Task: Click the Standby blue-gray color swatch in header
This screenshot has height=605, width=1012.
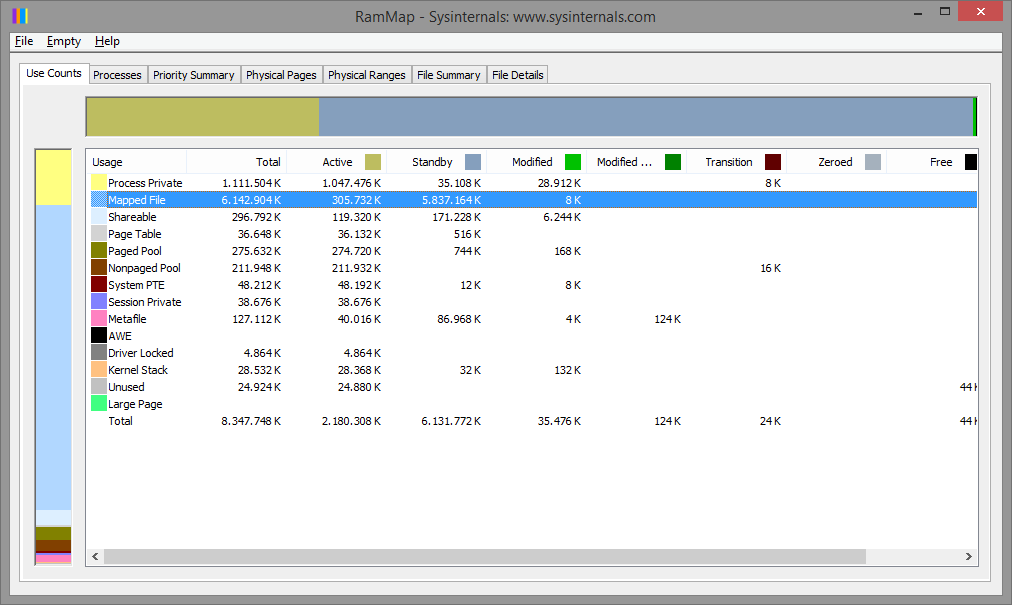Action: (473, 162)
